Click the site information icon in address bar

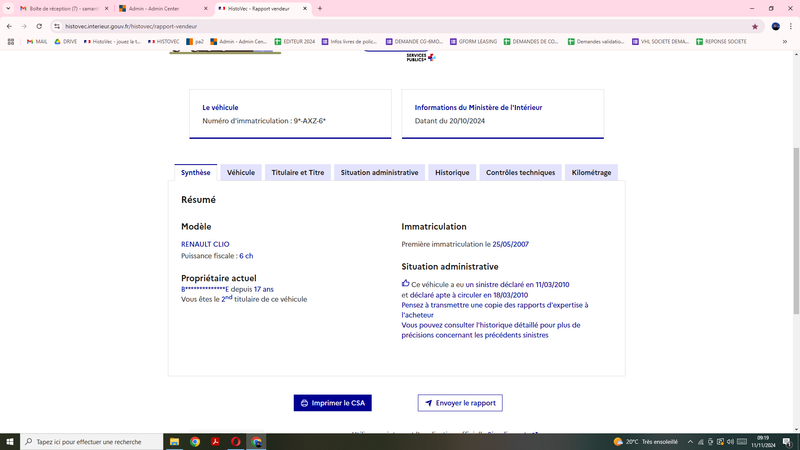click(57, 27)
